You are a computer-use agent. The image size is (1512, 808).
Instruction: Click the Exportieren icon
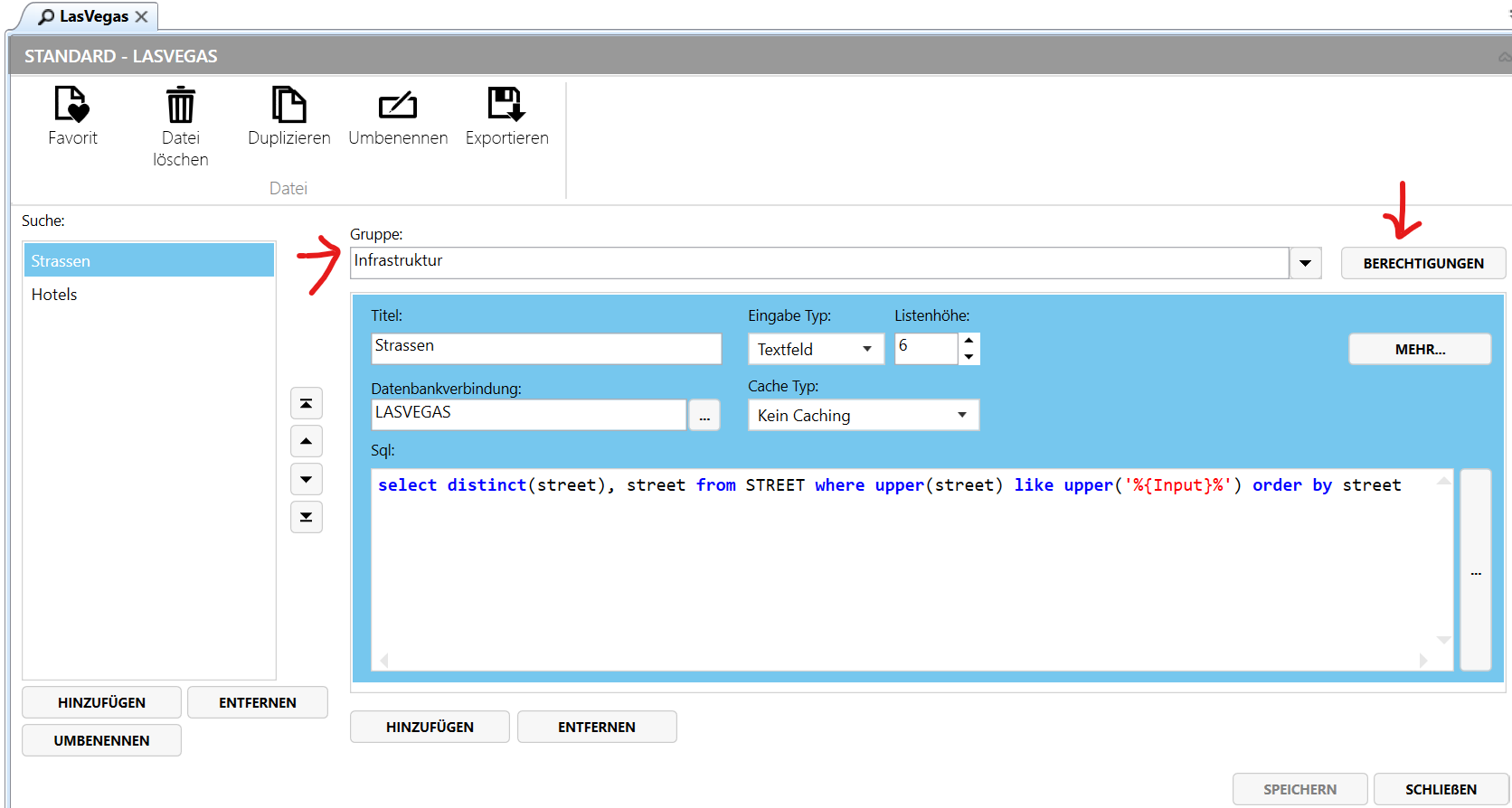pyautogui.click(x=506, y=104)
